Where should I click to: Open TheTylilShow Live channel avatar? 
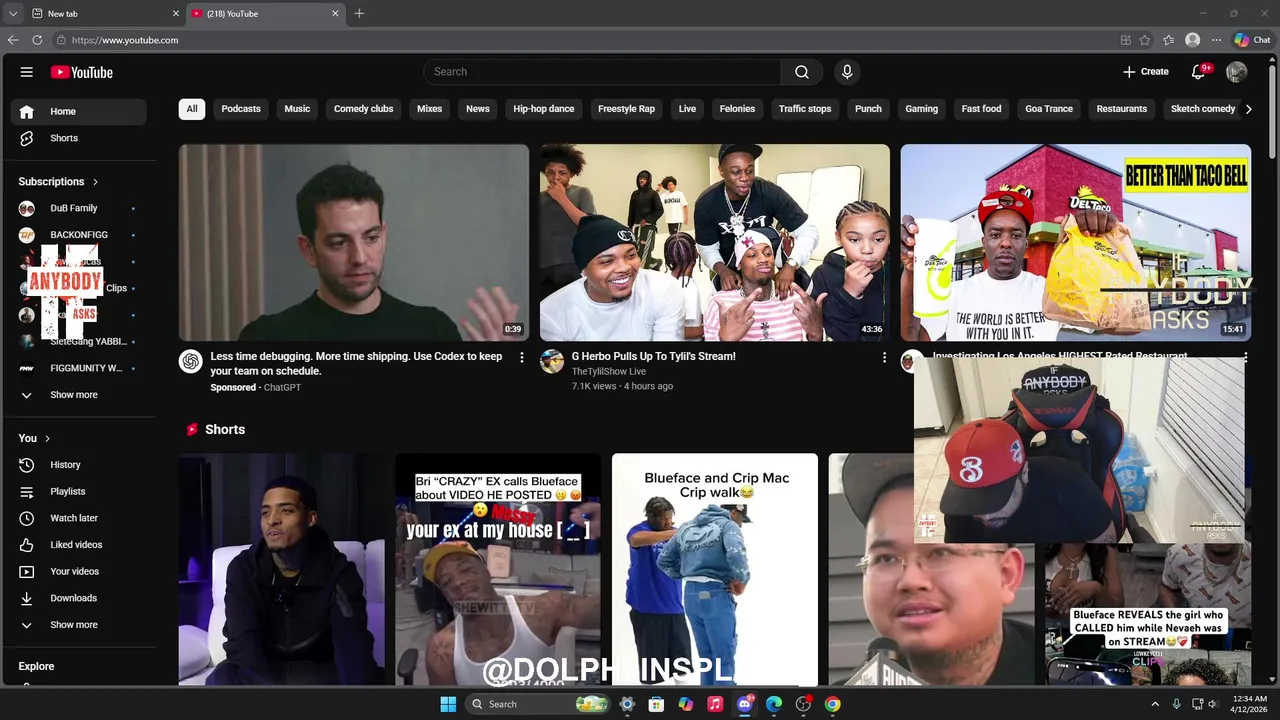click(552, 361)
